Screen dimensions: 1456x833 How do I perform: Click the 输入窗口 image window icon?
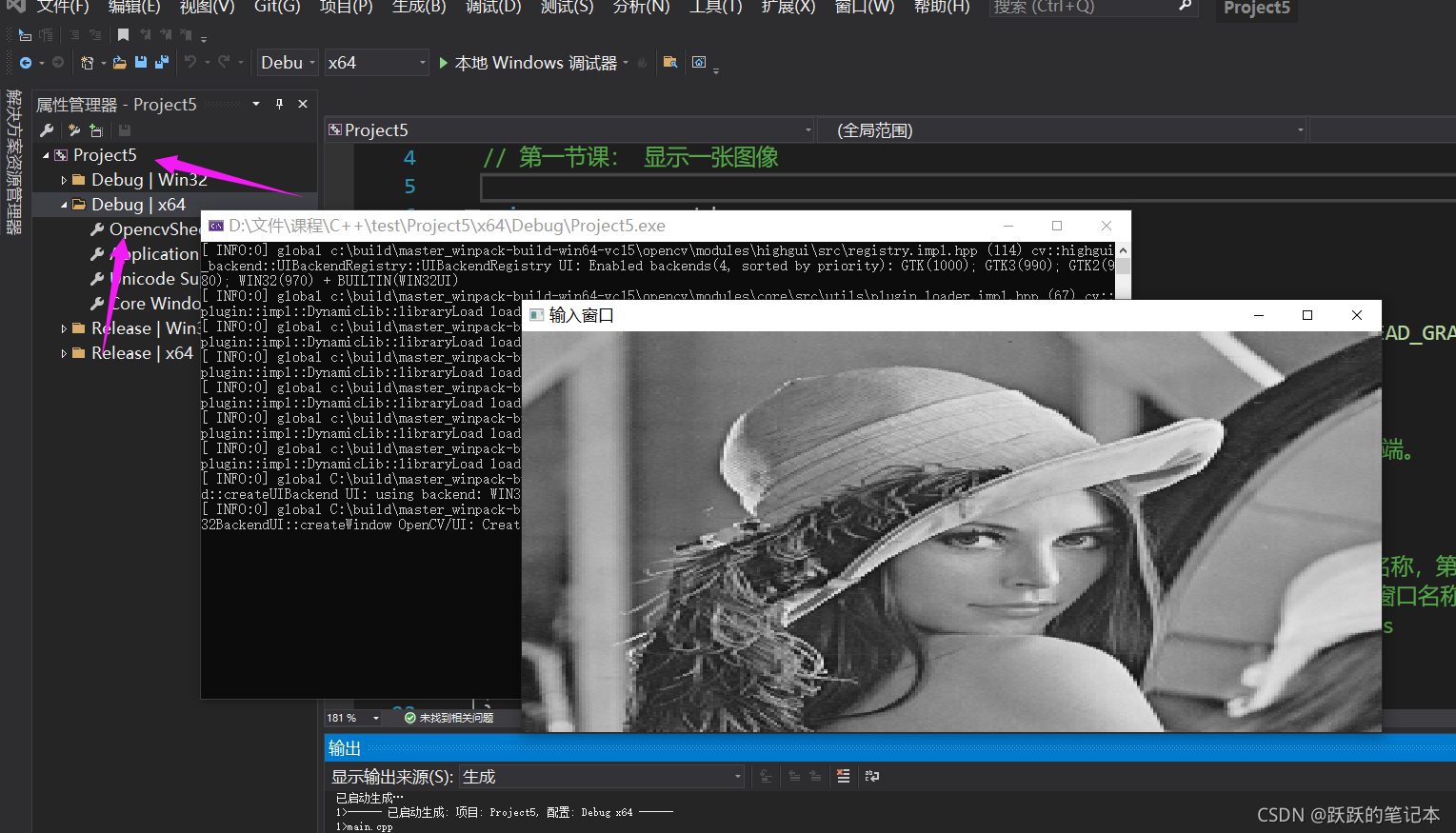536,315
